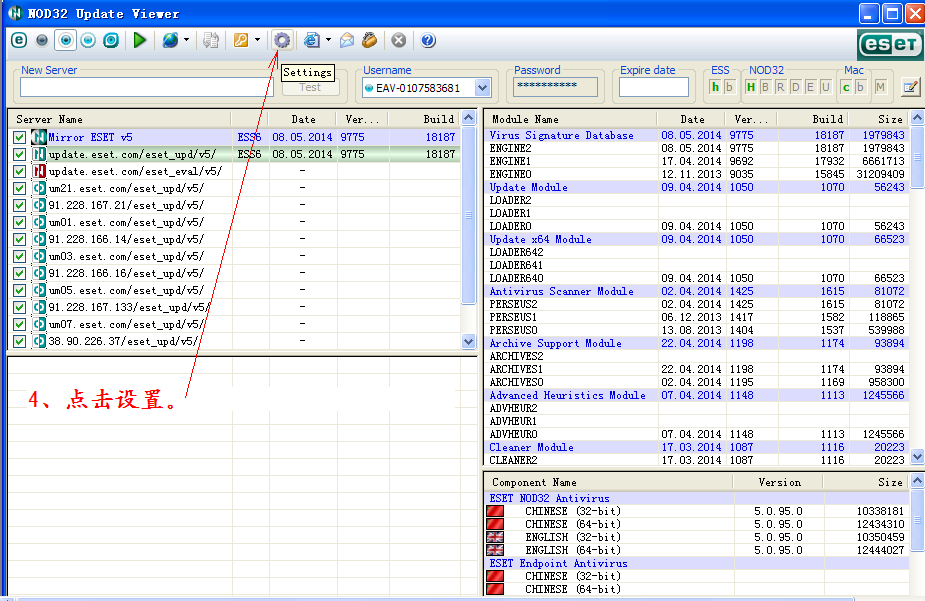
Task: Click the green 'h' icon in ESS group
Action: [x=715, y=87]
